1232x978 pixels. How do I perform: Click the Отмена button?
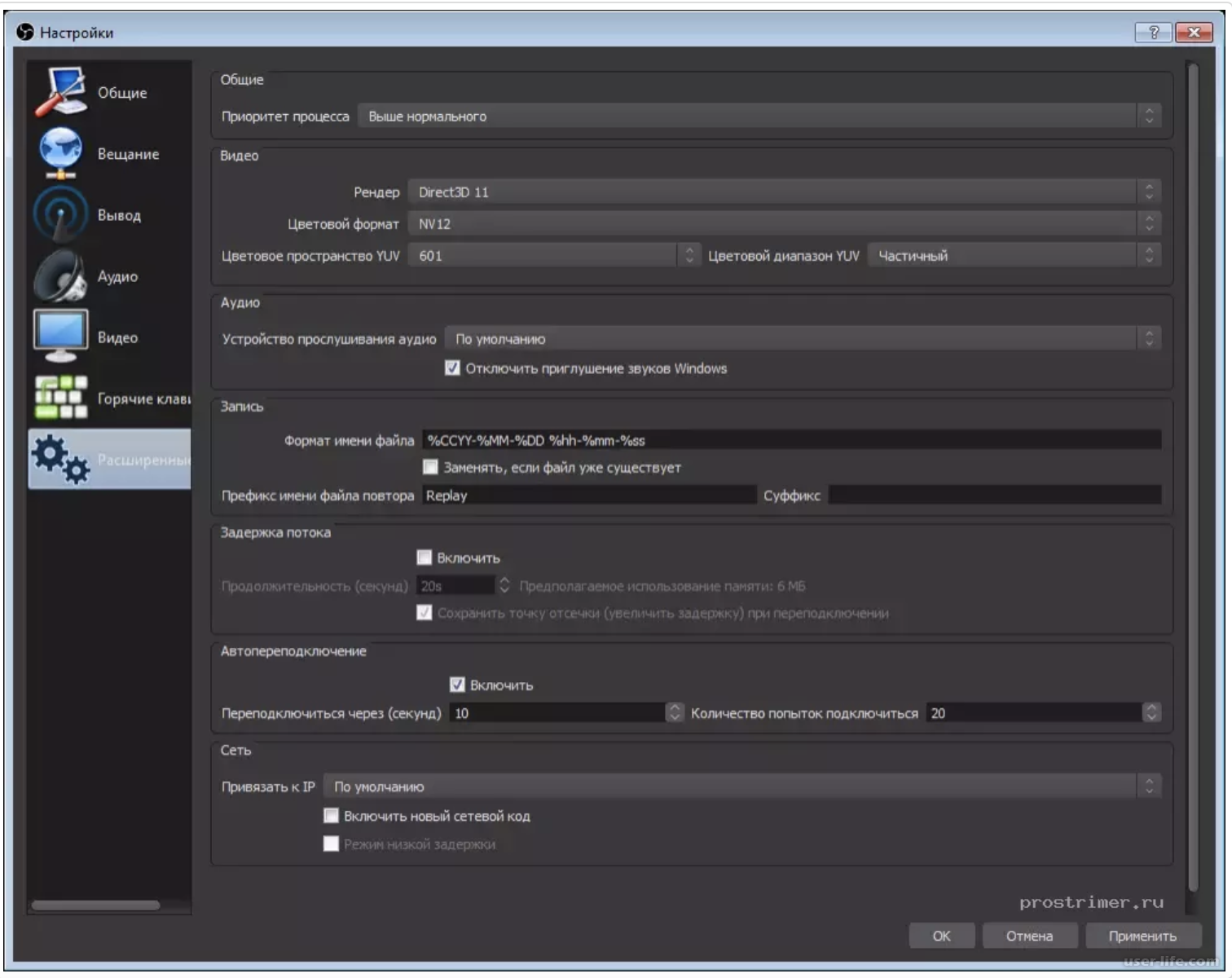pyautogui.click(x=1030, y=936)
